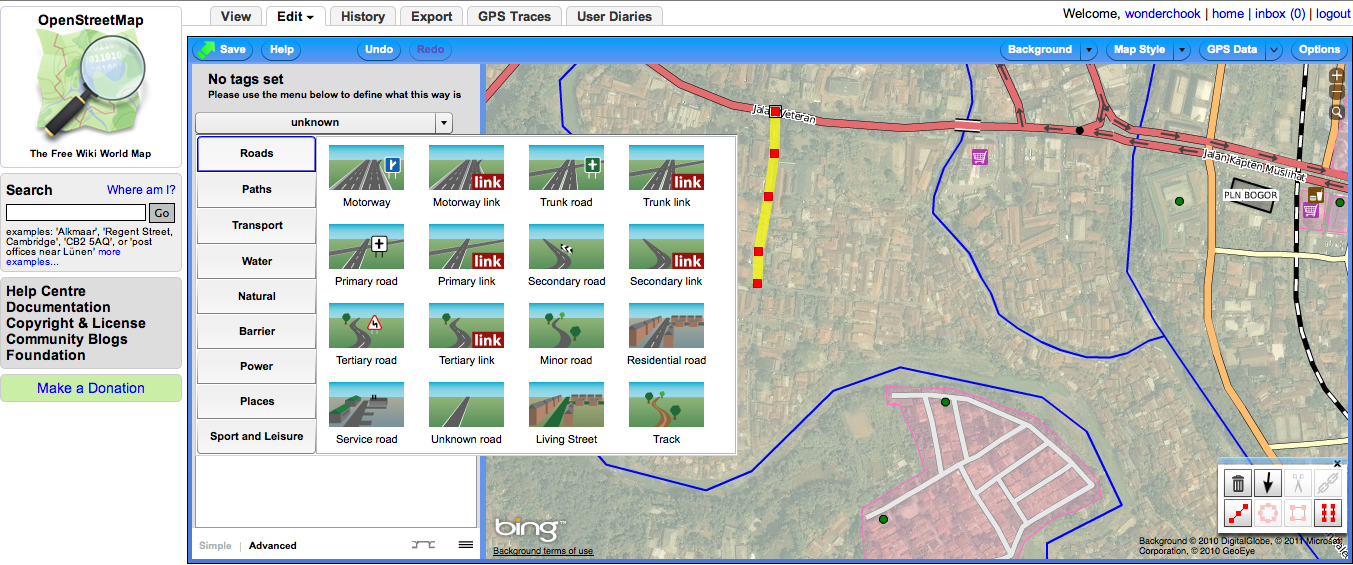Click the green Save arrow icon

point(205,49)
